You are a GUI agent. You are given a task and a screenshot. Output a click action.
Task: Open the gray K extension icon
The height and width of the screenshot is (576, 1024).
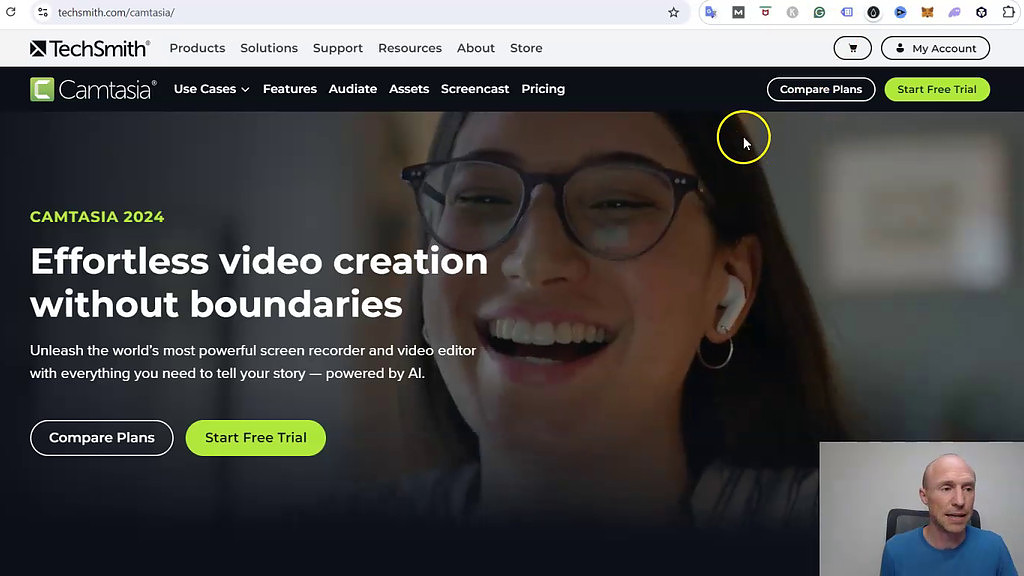(792, 12)
